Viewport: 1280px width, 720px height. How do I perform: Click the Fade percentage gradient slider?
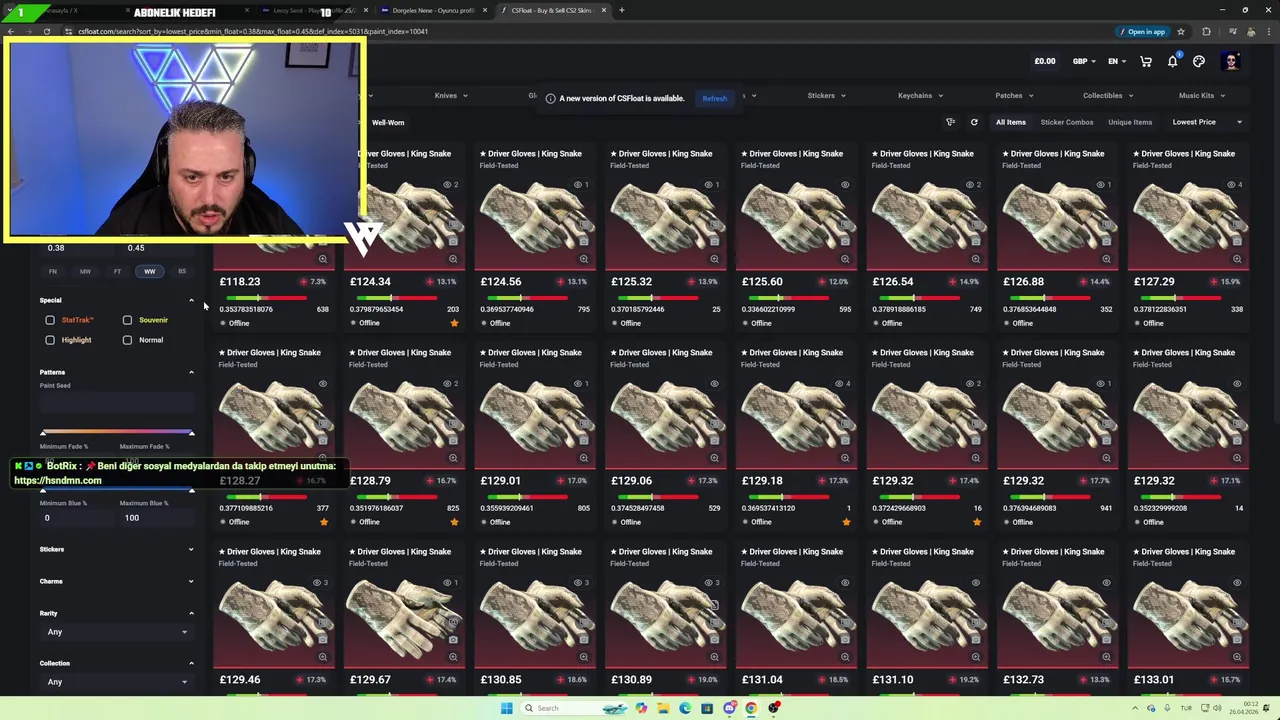[117, 433]
